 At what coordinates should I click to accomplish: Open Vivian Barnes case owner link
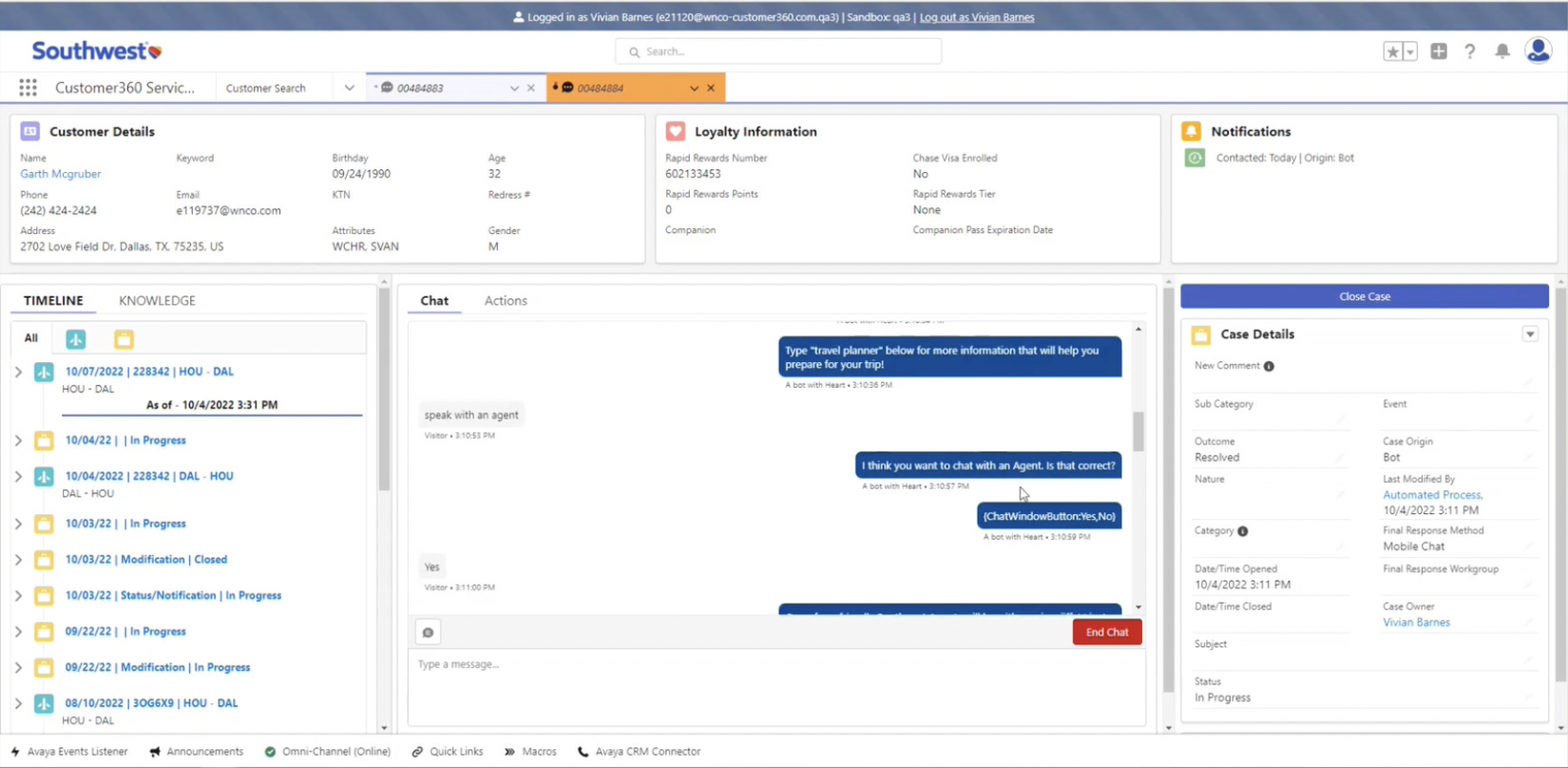tap(1416, 623)
